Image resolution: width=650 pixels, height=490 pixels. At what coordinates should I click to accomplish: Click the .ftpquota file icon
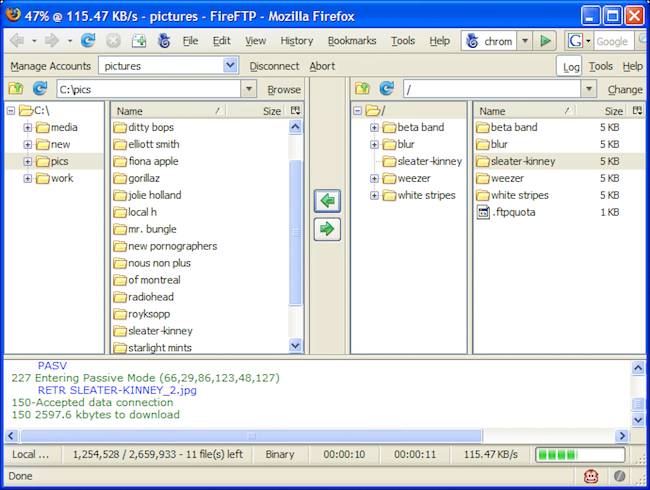point(483,212)
